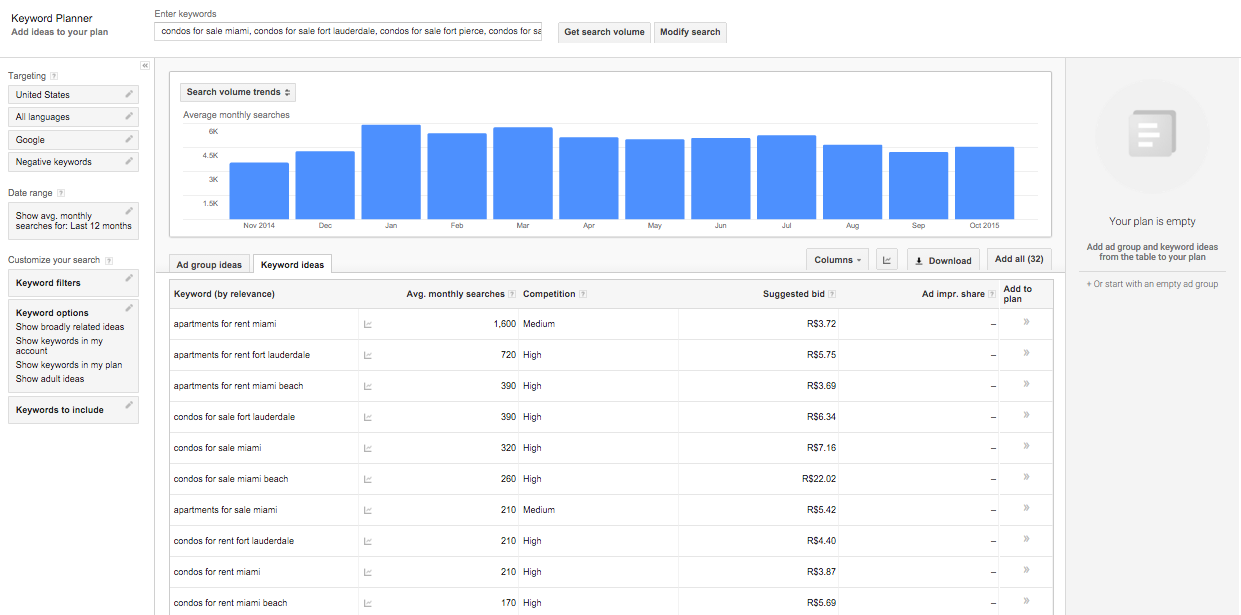Image resolution: width=1241 pixels, height=615 pixels.
Task: Edit Keyword options pencil icon
Action: coord(129,308)
